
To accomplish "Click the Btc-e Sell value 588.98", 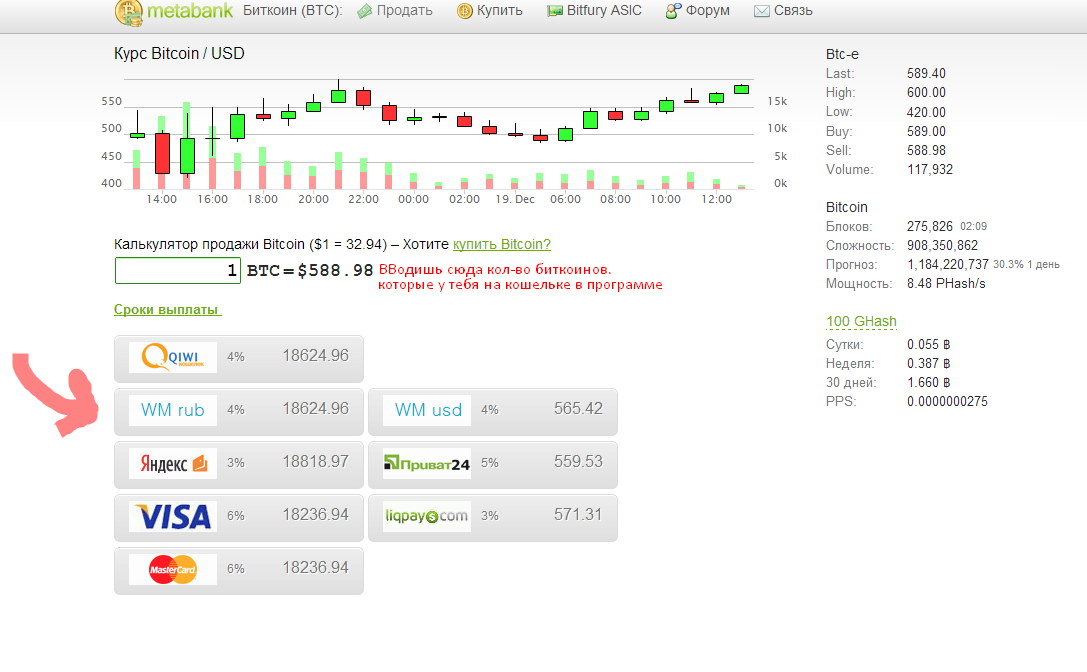I will pos(926,150).
